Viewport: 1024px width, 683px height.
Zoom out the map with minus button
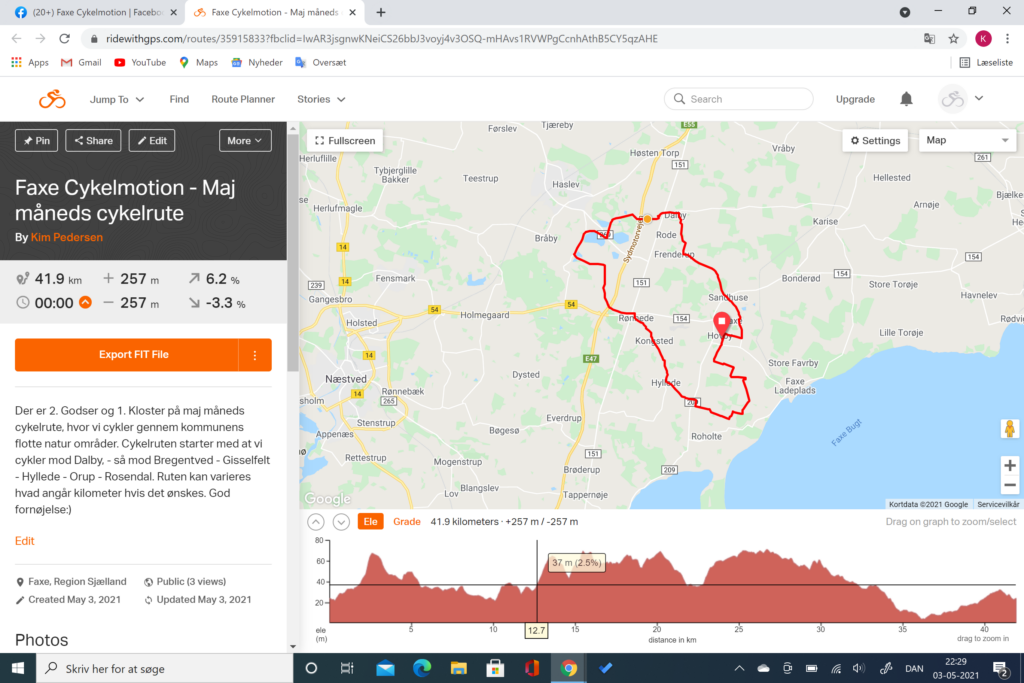coord(1010,485)
